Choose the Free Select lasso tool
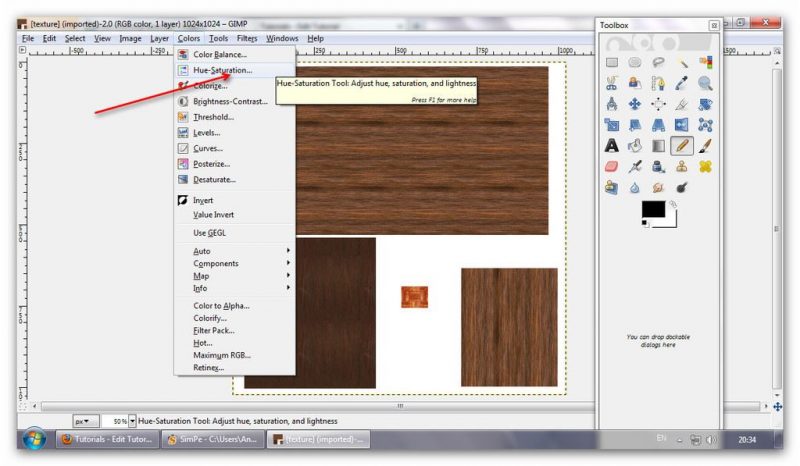Image resolution: width=800 pixels, height=466 pixels. (658, 62)
